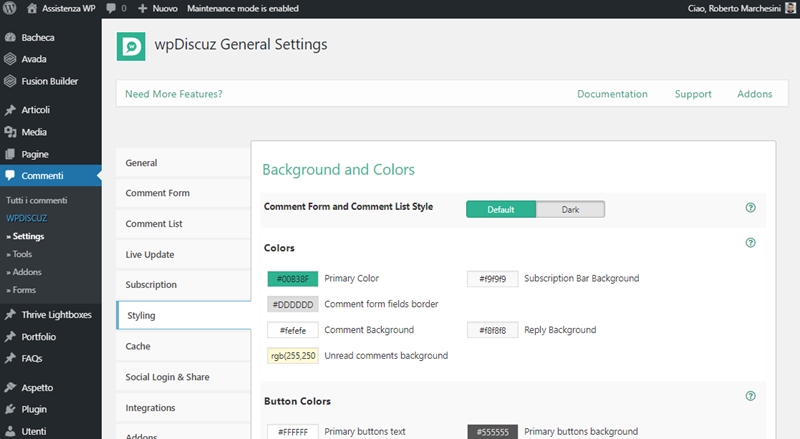This screenshot has width=800, height=439.
Task: Click the Thrive Lightboxes pin icon
Action: pos(10,314)
